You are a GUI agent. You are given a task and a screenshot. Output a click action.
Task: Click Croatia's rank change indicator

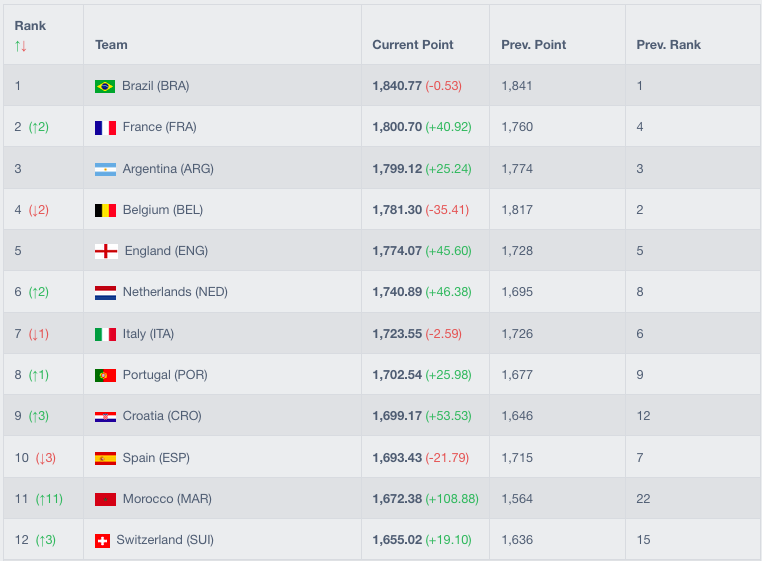pyautogui.click(x=38, y=416)
